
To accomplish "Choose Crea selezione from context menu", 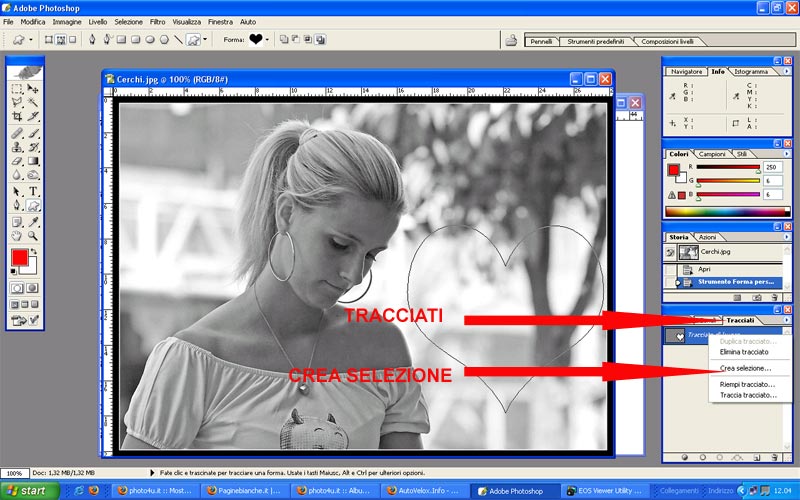I will 745,368.
